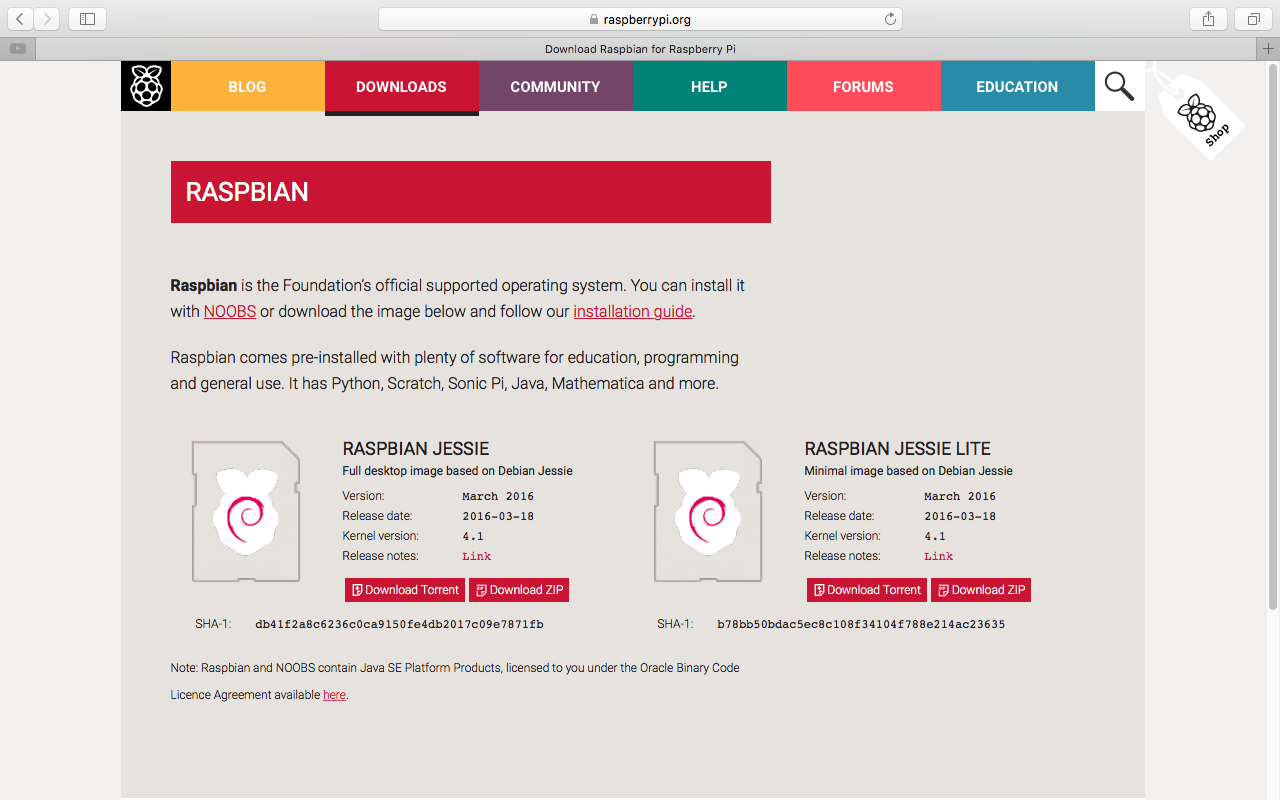This screenshot has height=800, width=1280.
Task: Click the RASPBIAN red heading banner
Action: [x=471, y=192]
